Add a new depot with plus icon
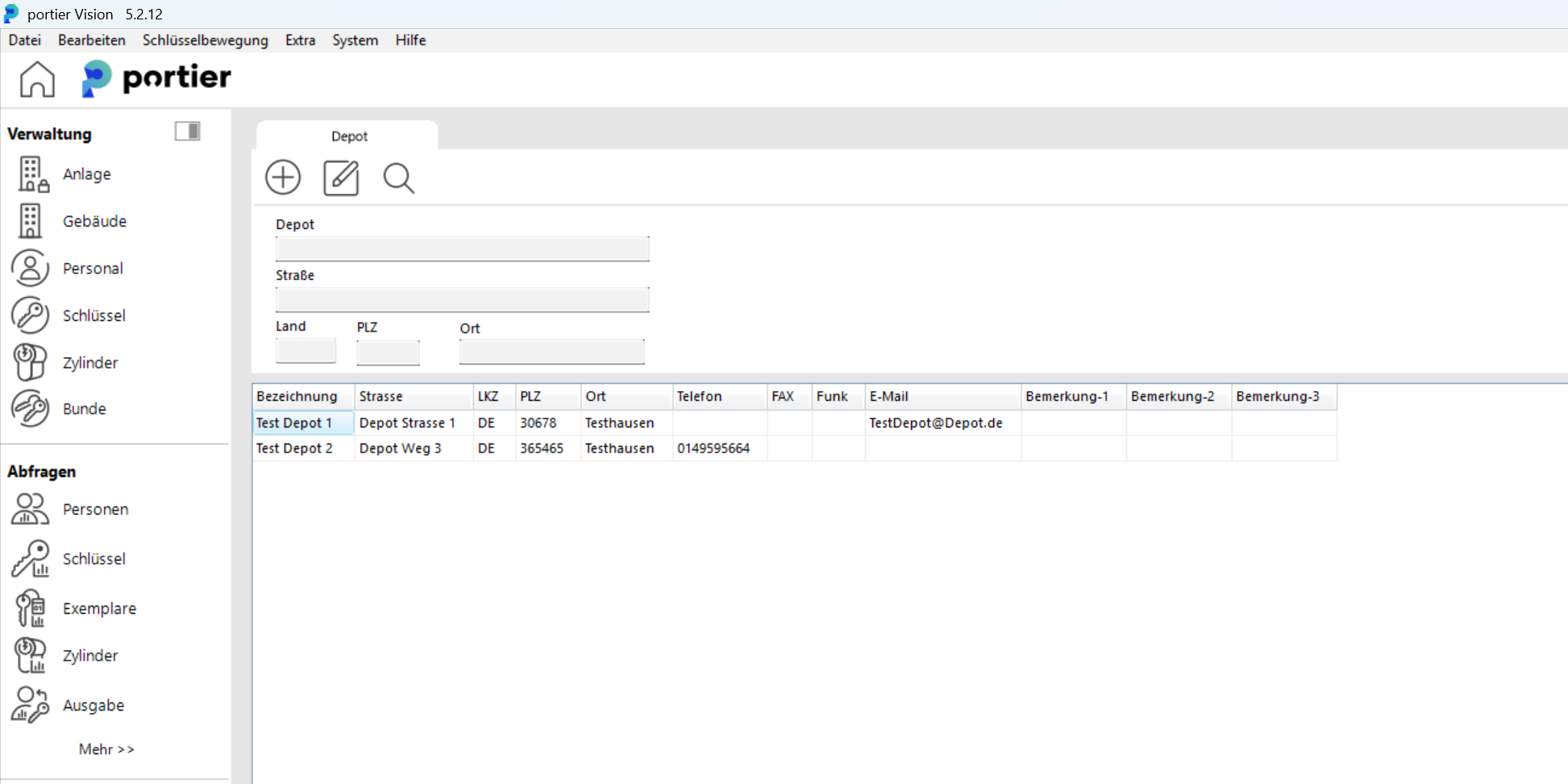 (x=283, y=177)
